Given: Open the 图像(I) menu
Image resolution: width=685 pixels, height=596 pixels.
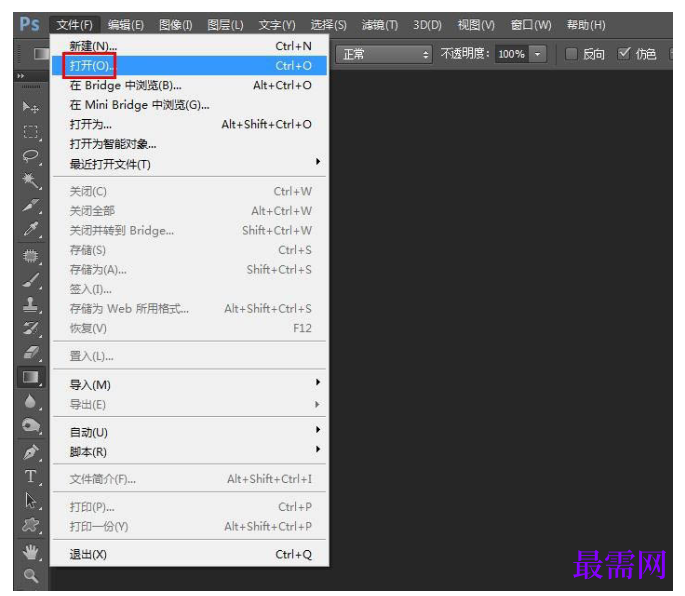Looking at the screenshot, I should 176,25.
